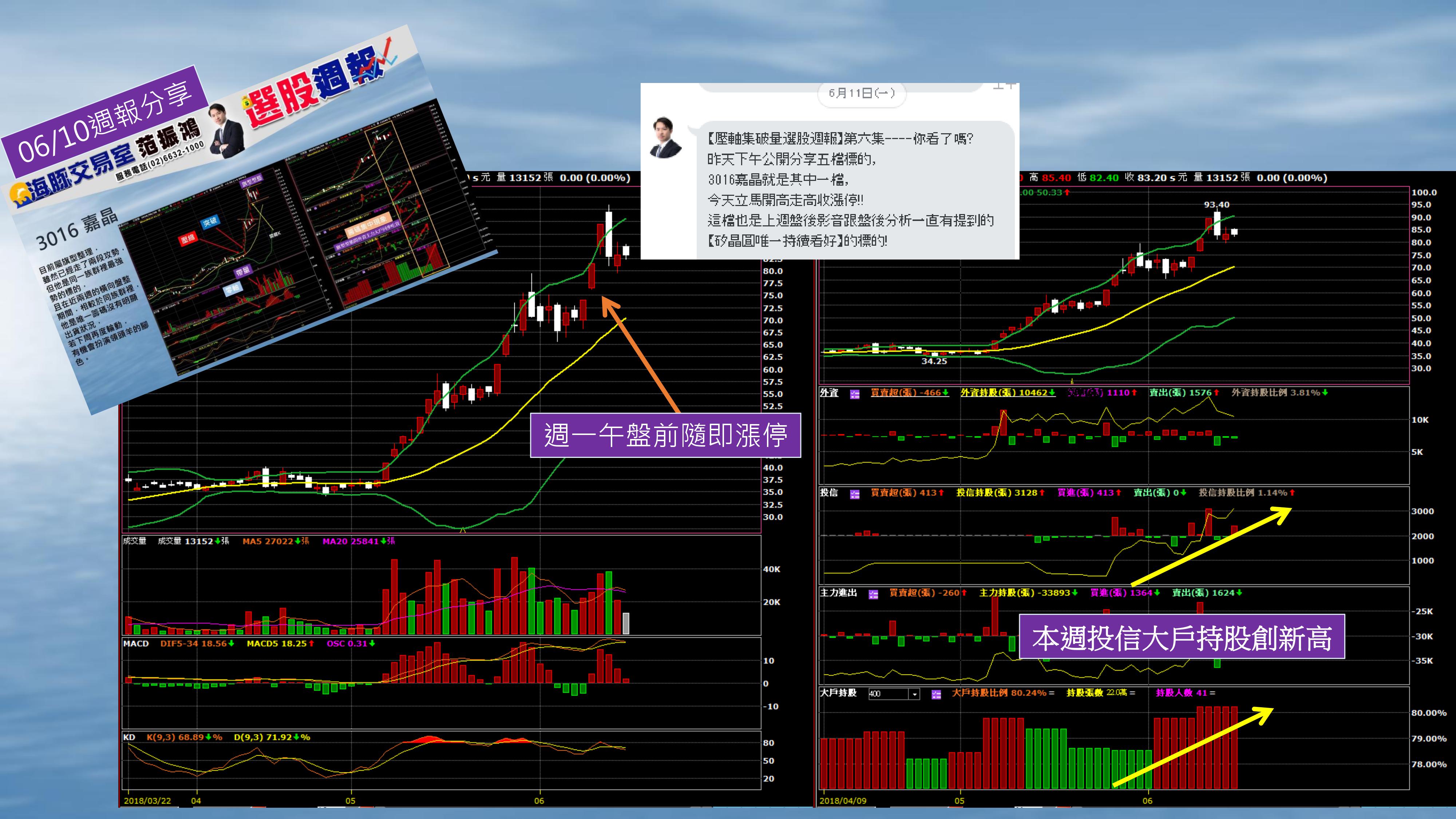This screenshot has height=819, width=1456.
Task: Click the MACD panel title
Action: (x=136, y=644)
